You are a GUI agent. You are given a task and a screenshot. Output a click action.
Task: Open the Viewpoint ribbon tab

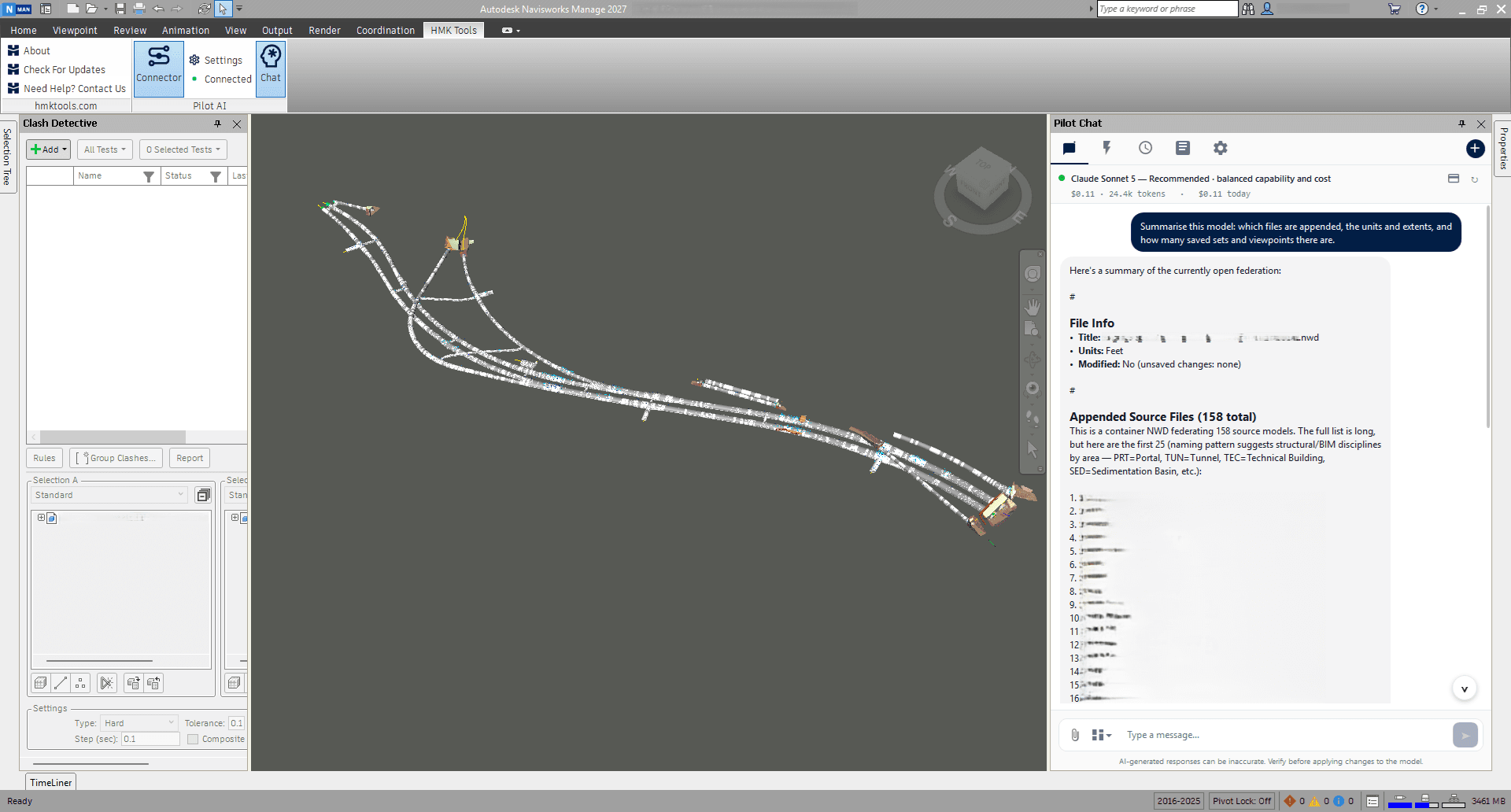click(75, 30)
